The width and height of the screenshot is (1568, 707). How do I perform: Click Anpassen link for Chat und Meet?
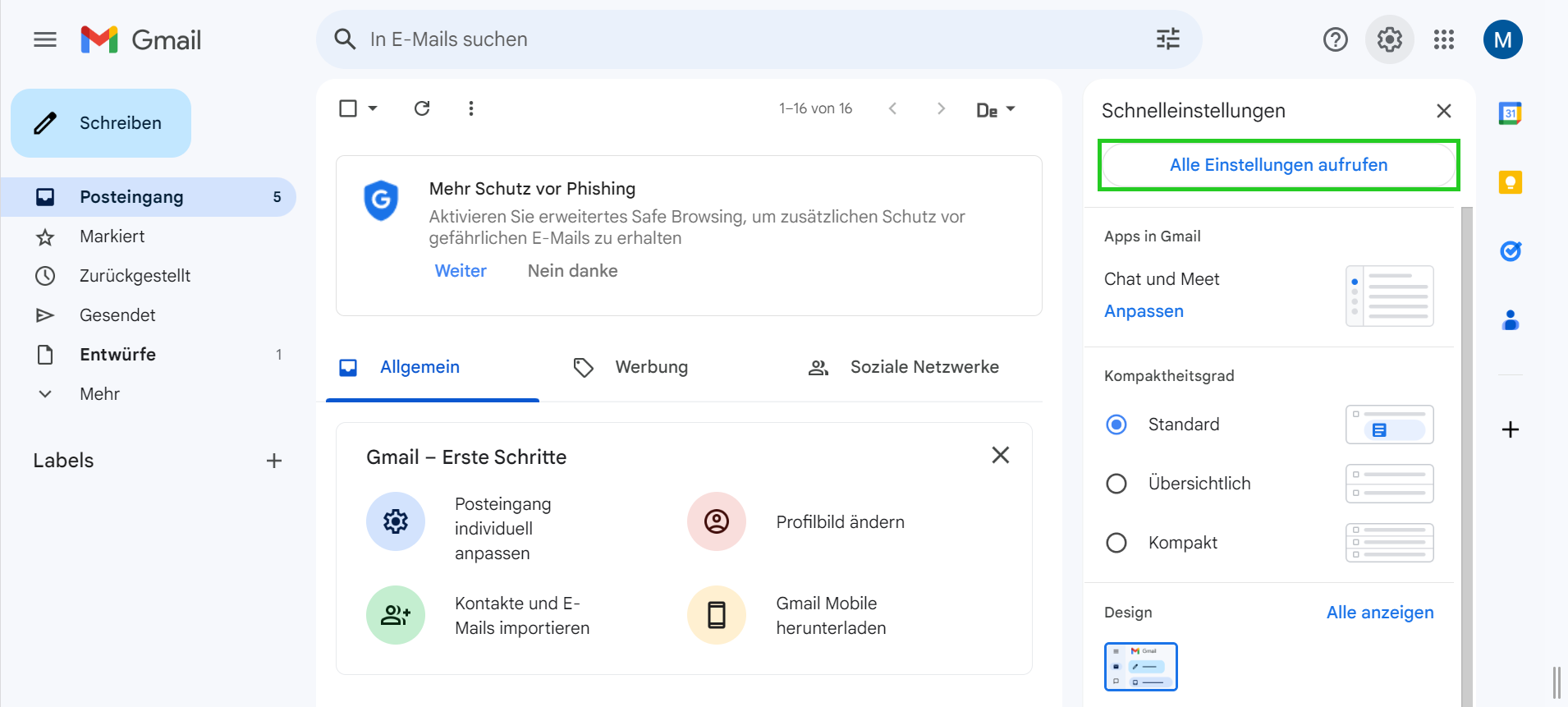[x=1144, y=311]
